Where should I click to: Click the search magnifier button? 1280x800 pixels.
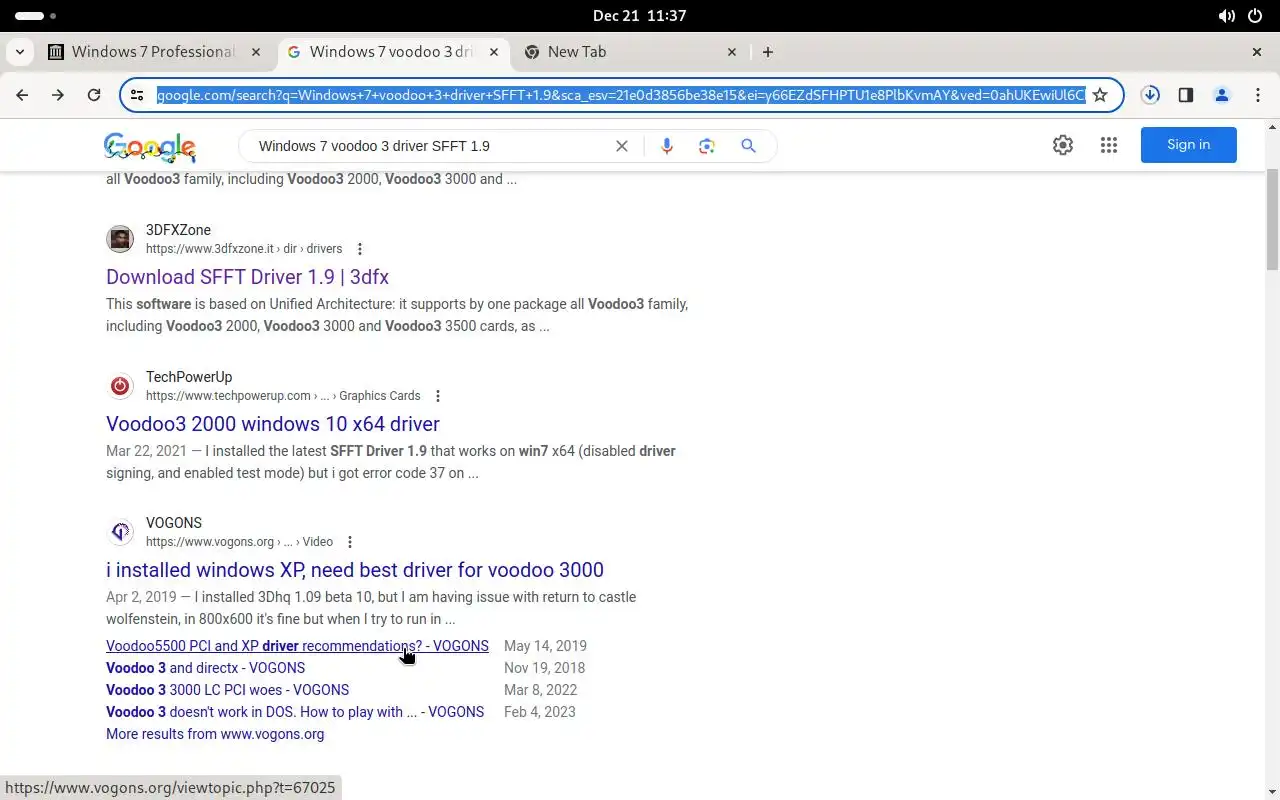coord(748,146)
